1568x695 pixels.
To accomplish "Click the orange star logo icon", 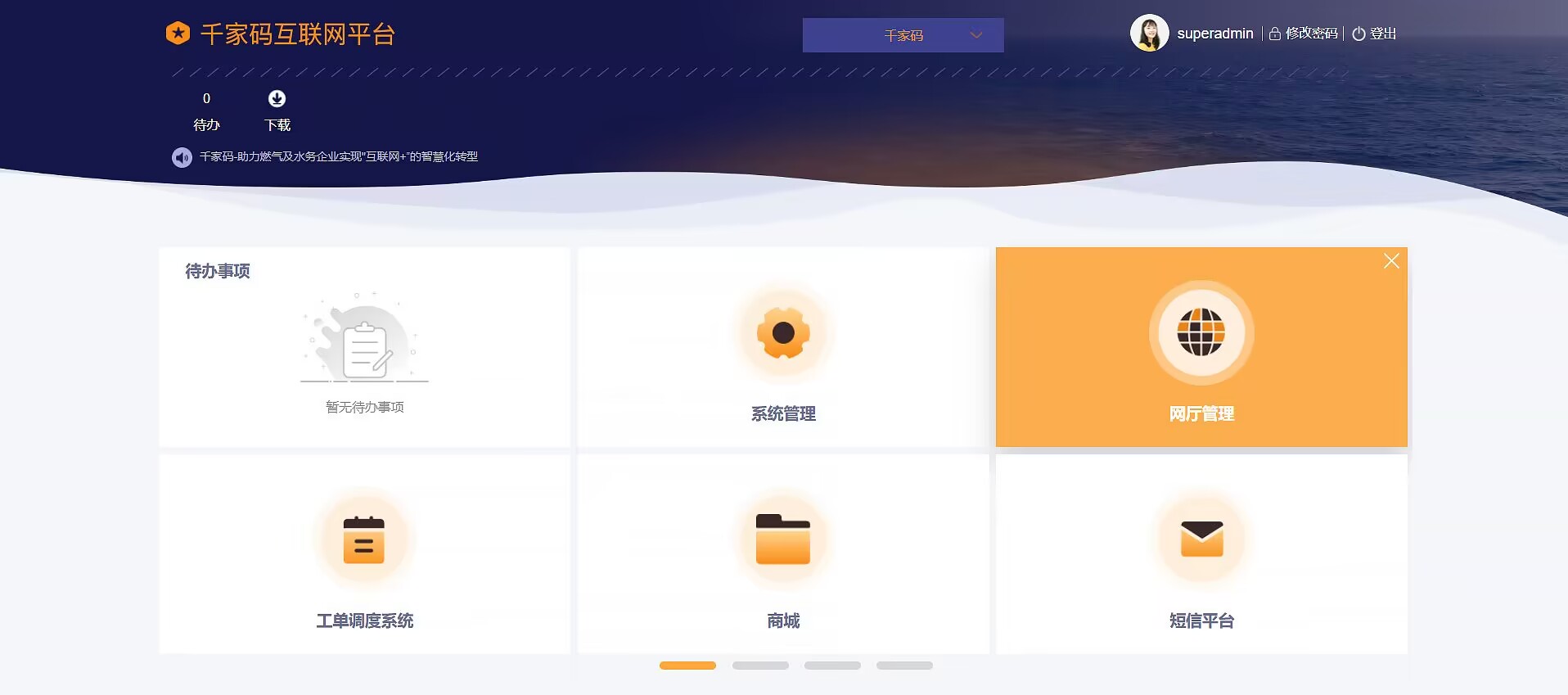I will tap(178, 34).
